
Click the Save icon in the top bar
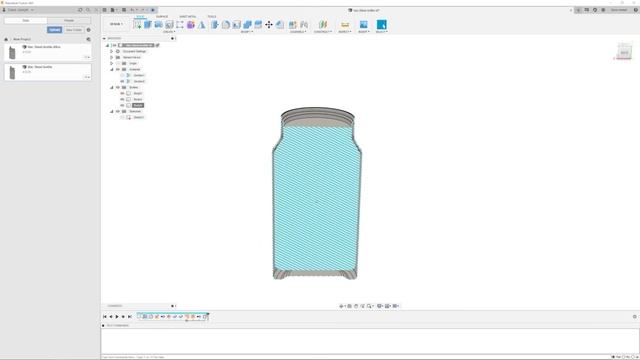click(124, 10)
